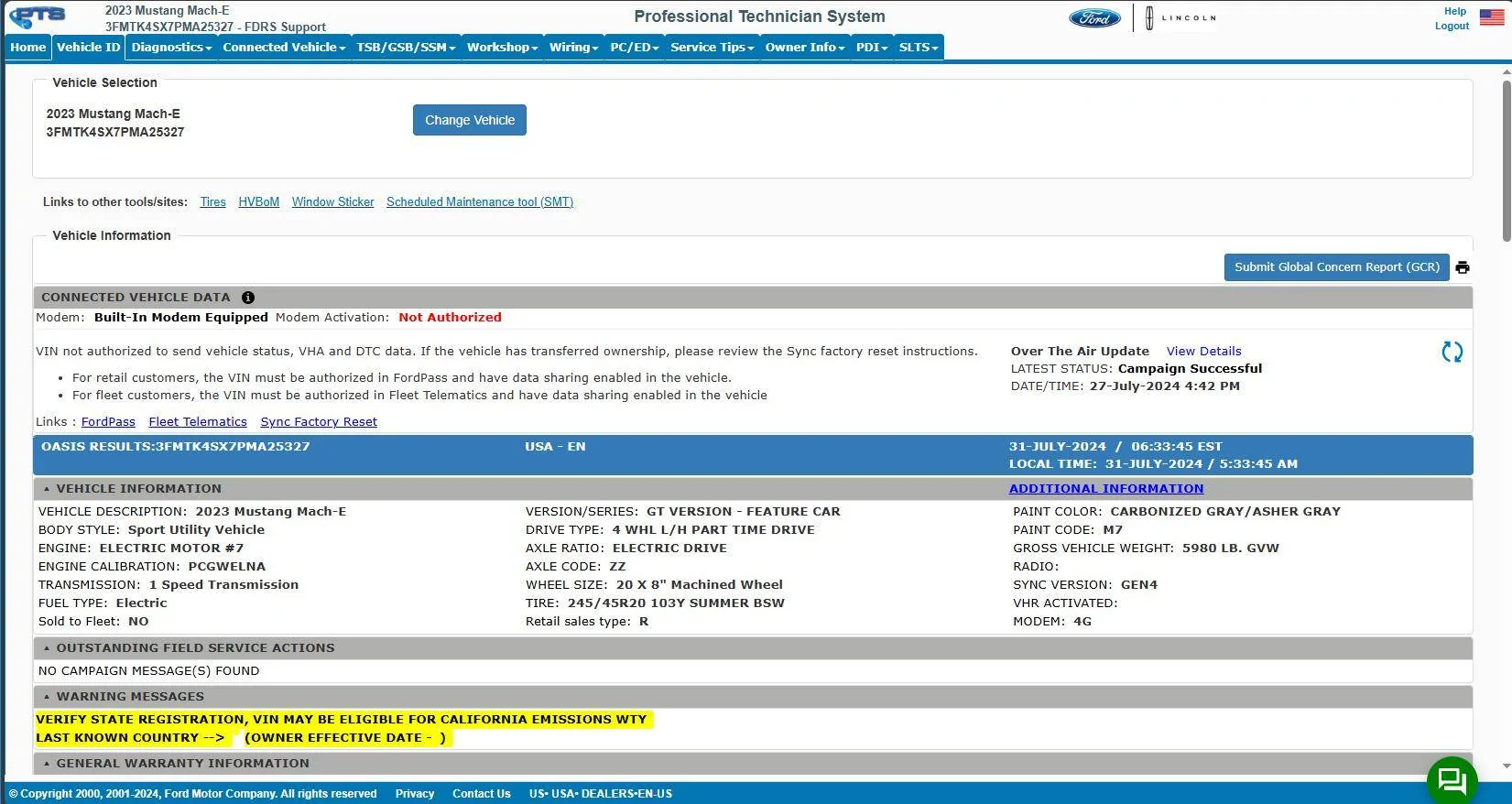This screenshot has height=804, width=1512.
Task: Refresh the Over The Air Update status
Action: [1452, 352]
